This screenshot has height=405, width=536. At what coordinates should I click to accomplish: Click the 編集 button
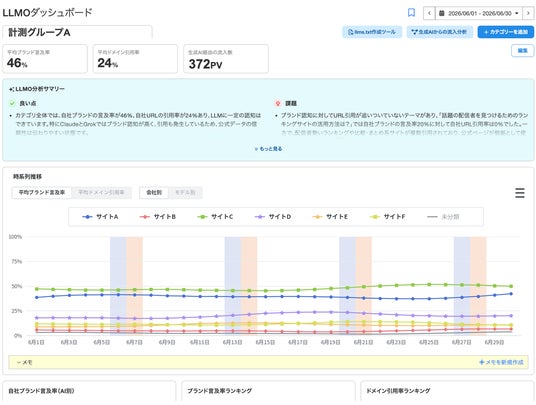point(522,51)
